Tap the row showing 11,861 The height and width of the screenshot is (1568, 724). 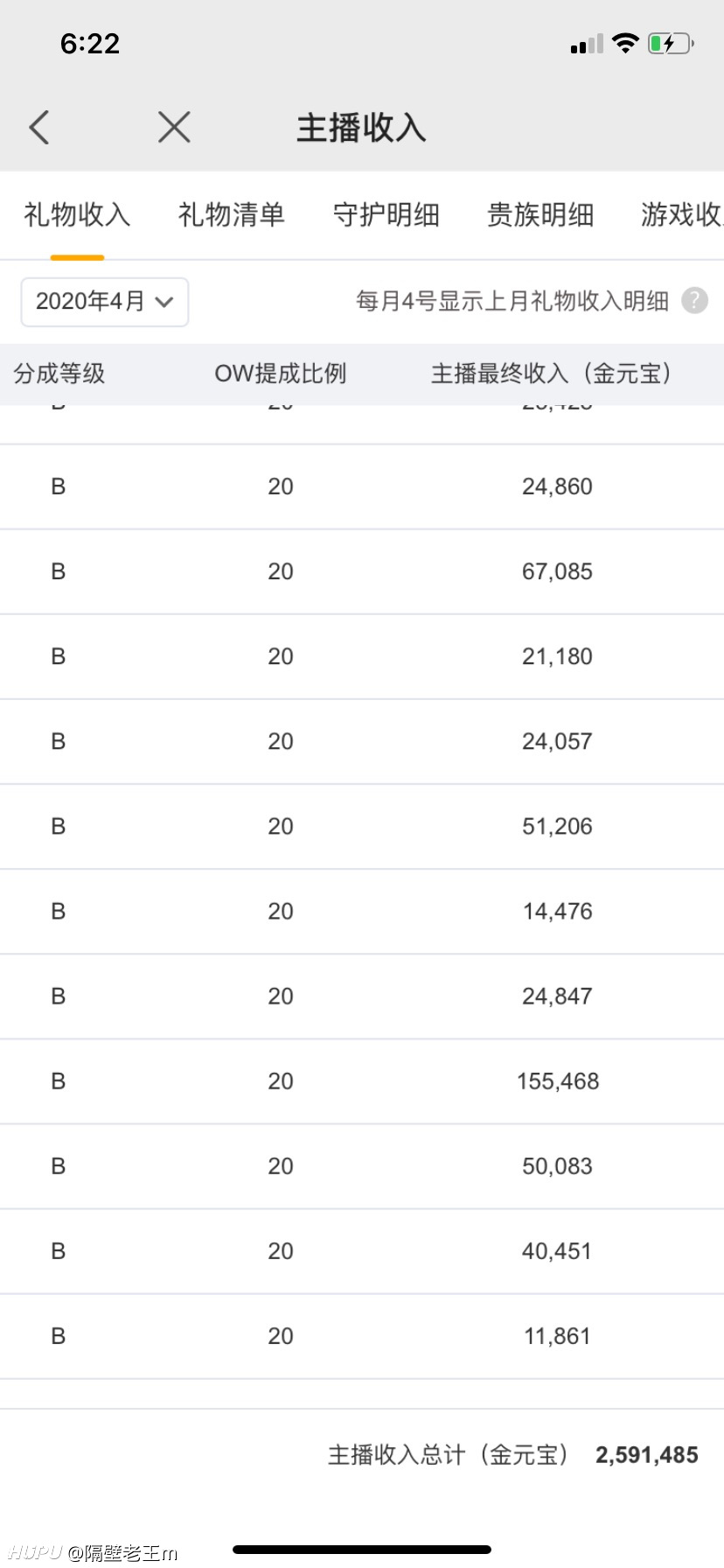pos(362,1336)
